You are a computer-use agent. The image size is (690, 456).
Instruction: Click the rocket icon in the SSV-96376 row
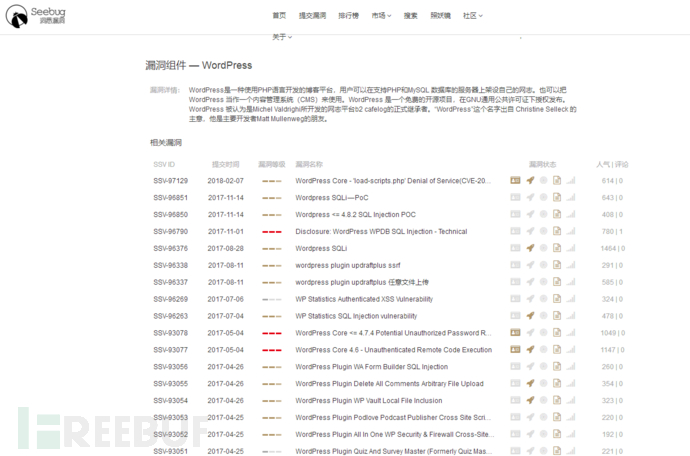(x=530, y=248)
